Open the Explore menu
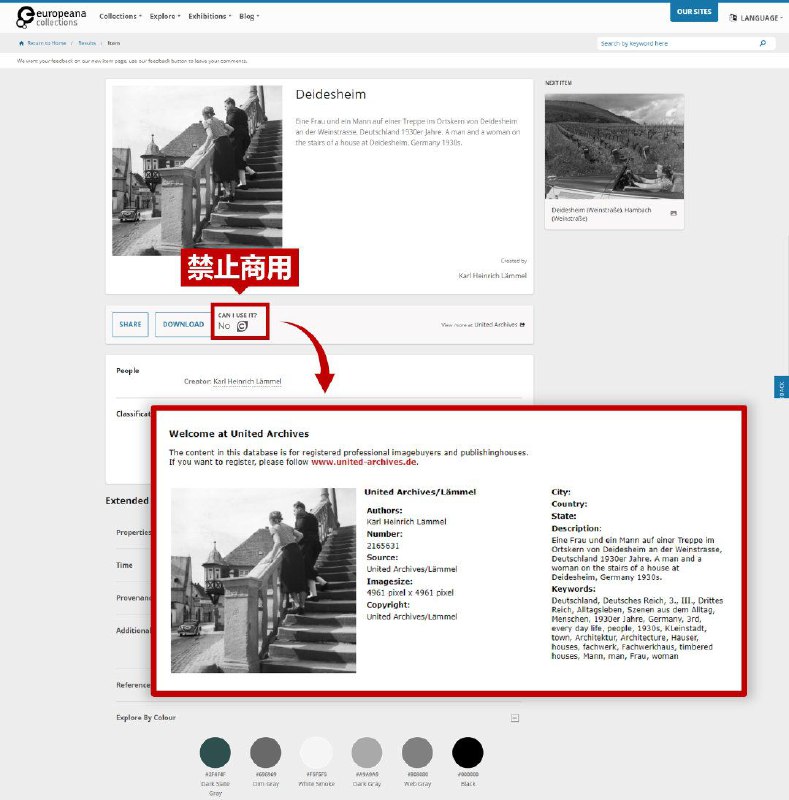789x800 pixels. 165,16
